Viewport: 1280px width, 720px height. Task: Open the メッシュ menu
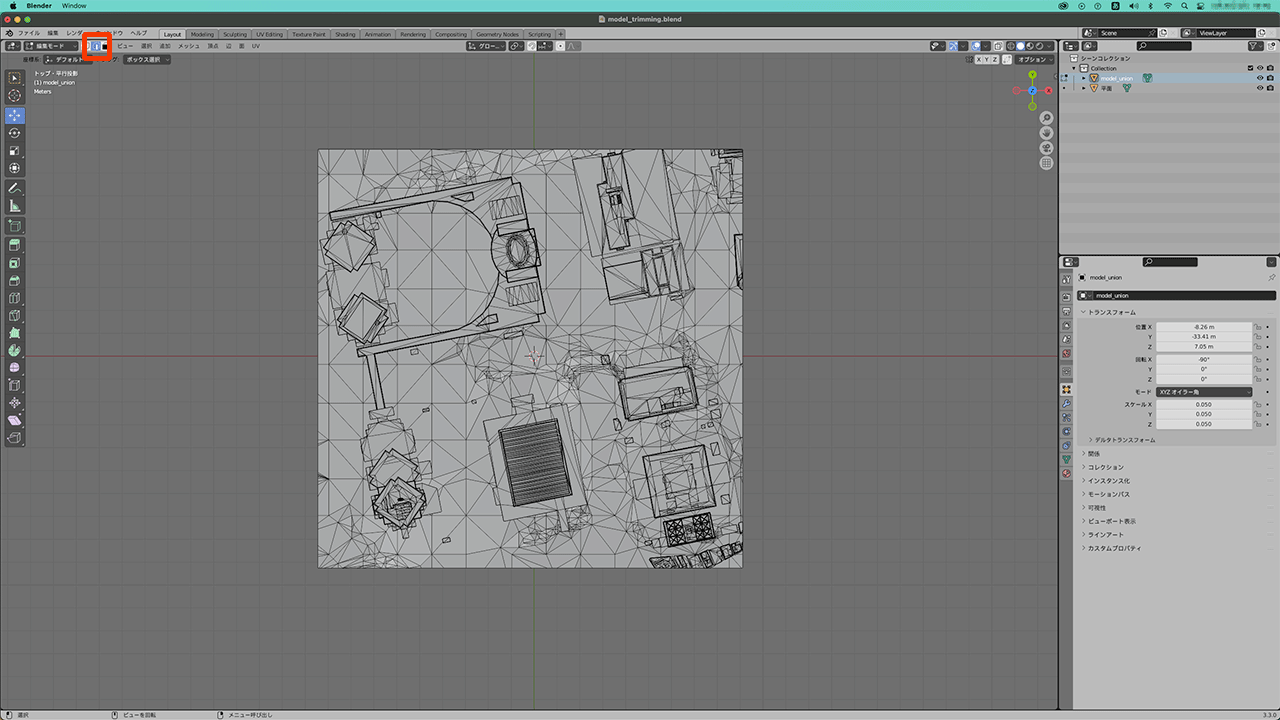point(189,46)
